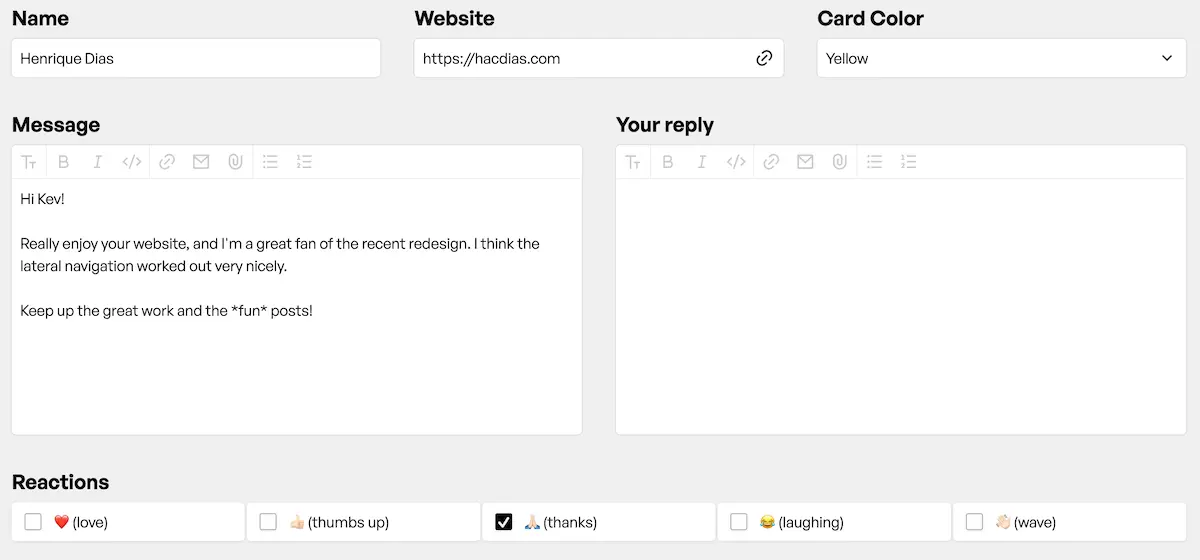Toggle bold in Your reply toolbar
This screenshot has width=1200, height=560.
pyautogui.click(x=668, y=162)
